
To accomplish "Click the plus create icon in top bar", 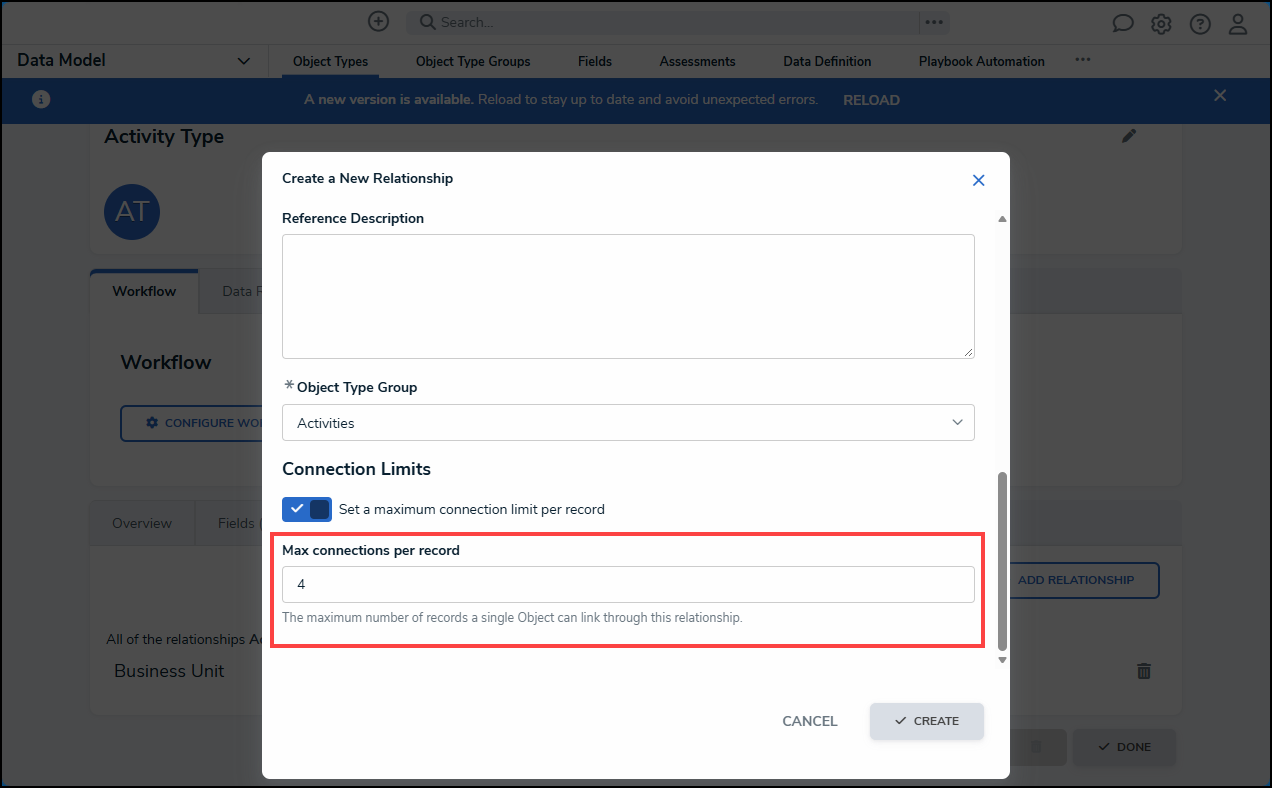I will (378, 22).
